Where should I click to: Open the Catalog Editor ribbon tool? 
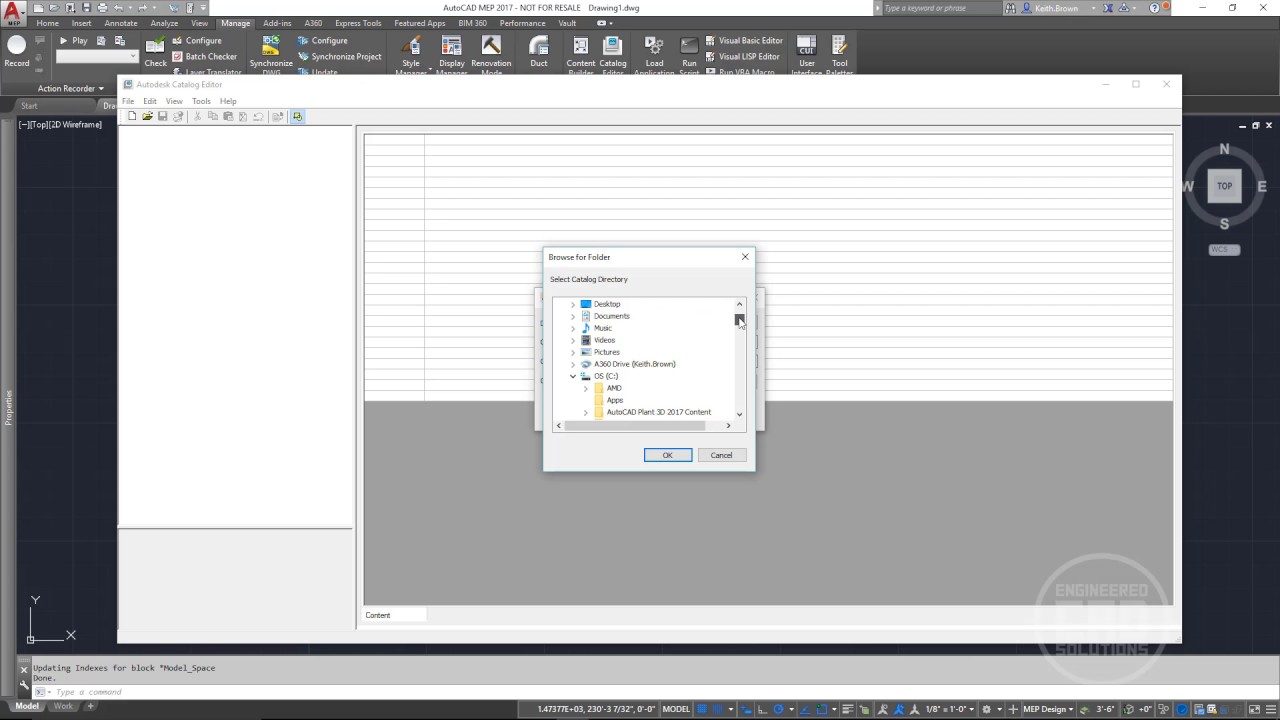click(613, 55)
